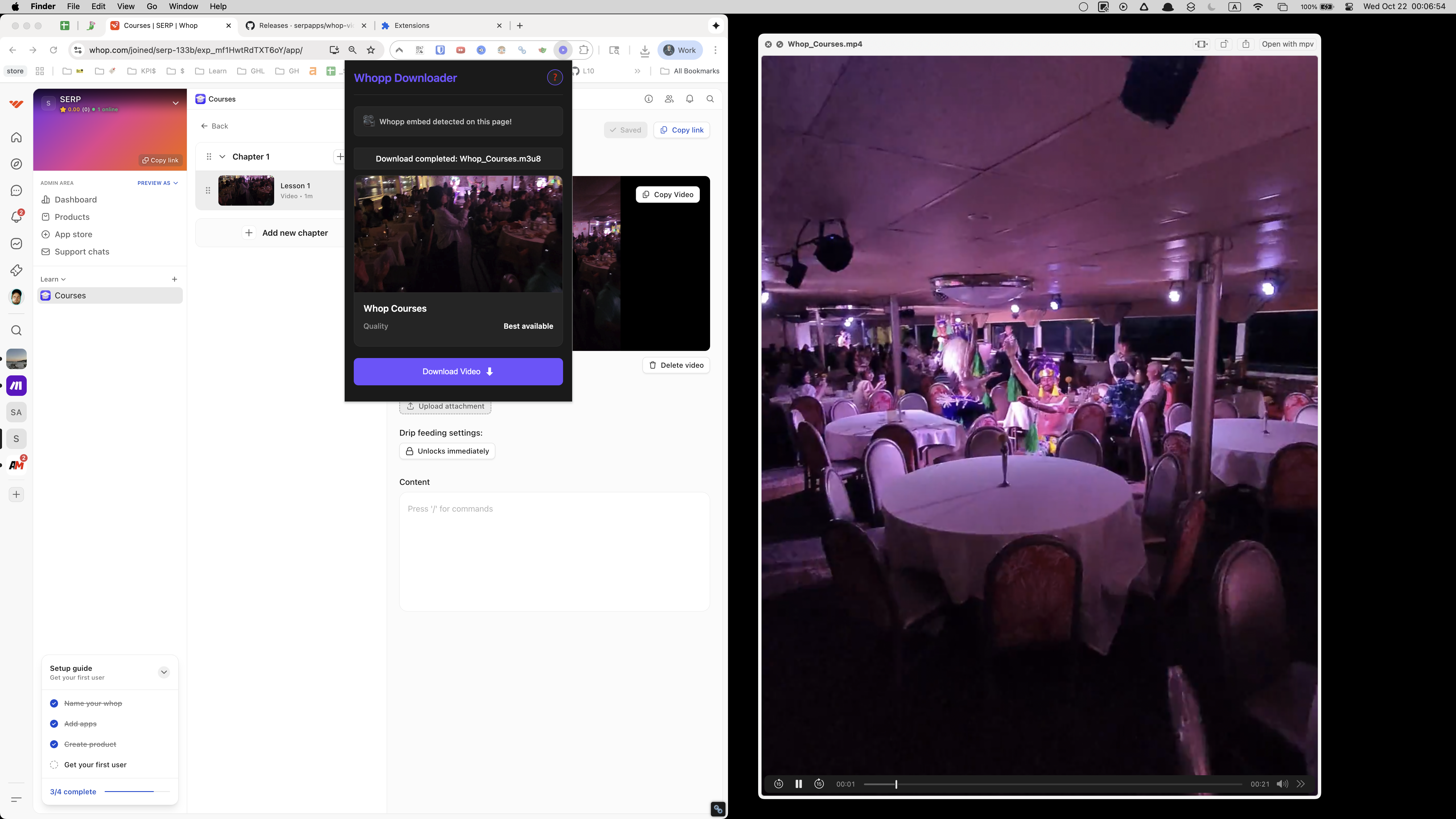
Task: Click the Delete video button
Action: (x=675, y=365)
